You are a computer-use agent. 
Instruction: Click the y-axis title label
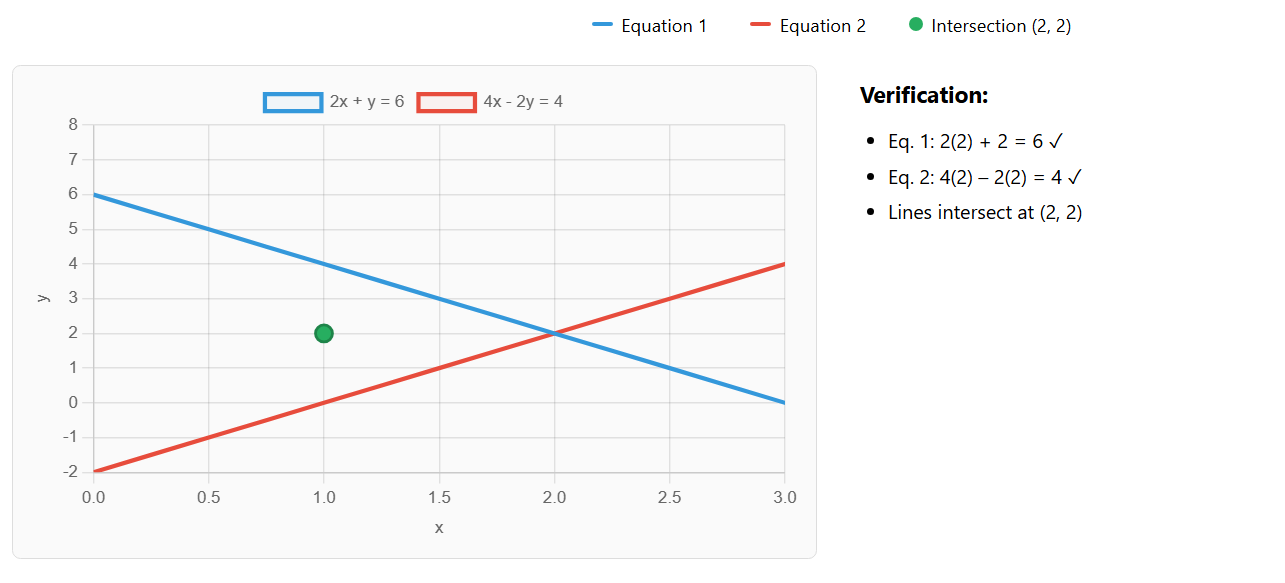(42, 298)
